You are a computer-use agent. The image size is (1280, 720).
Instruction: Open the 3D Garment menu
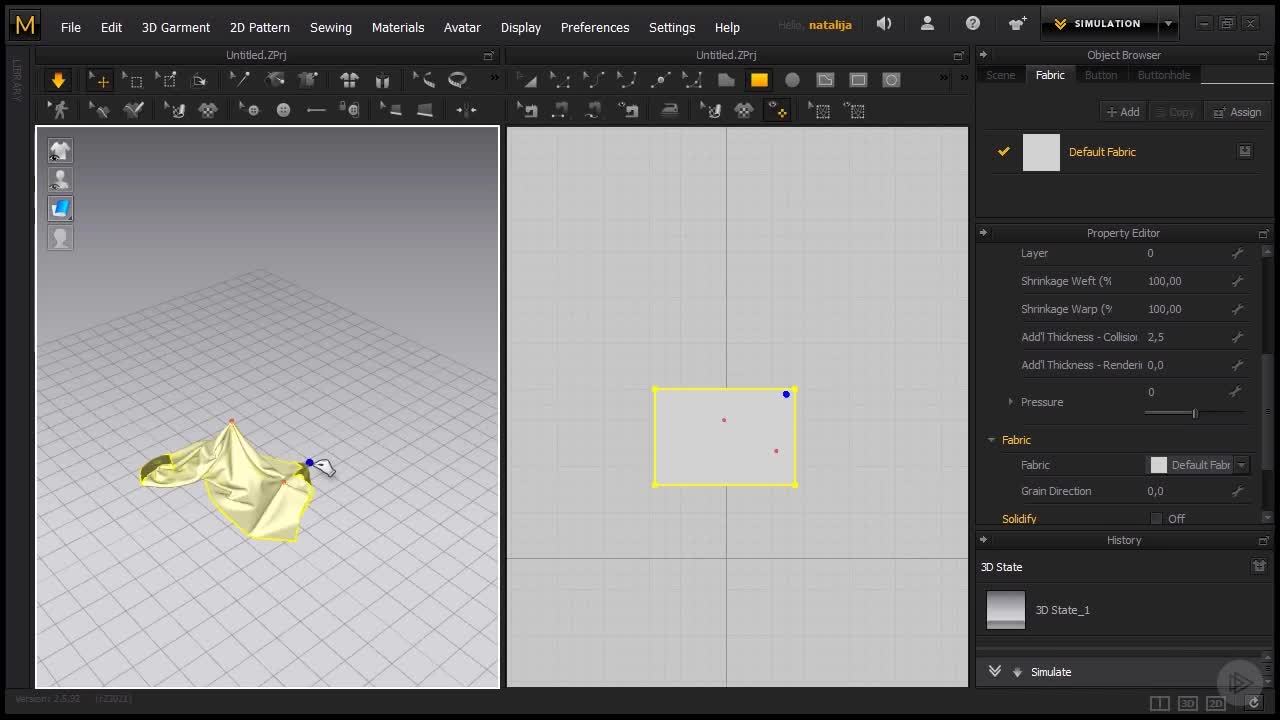pyautogui.click(x=175, y=27)
